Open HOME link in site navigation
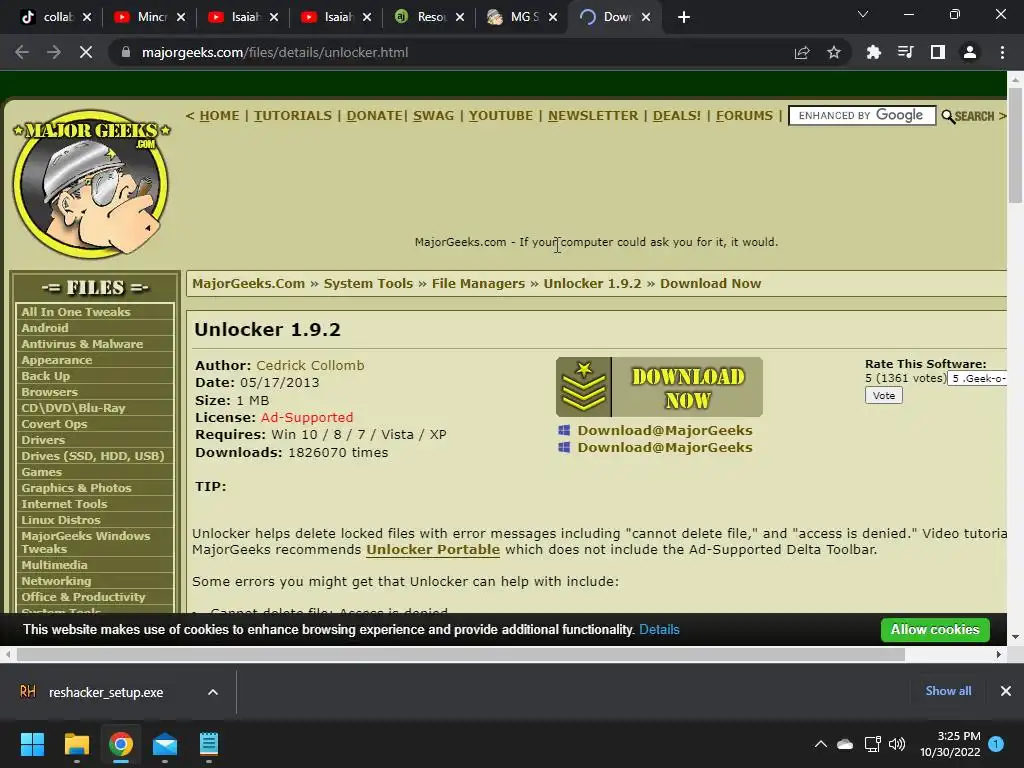The width and height of the screenshot is (1024, 768). (x=219, y=116)
